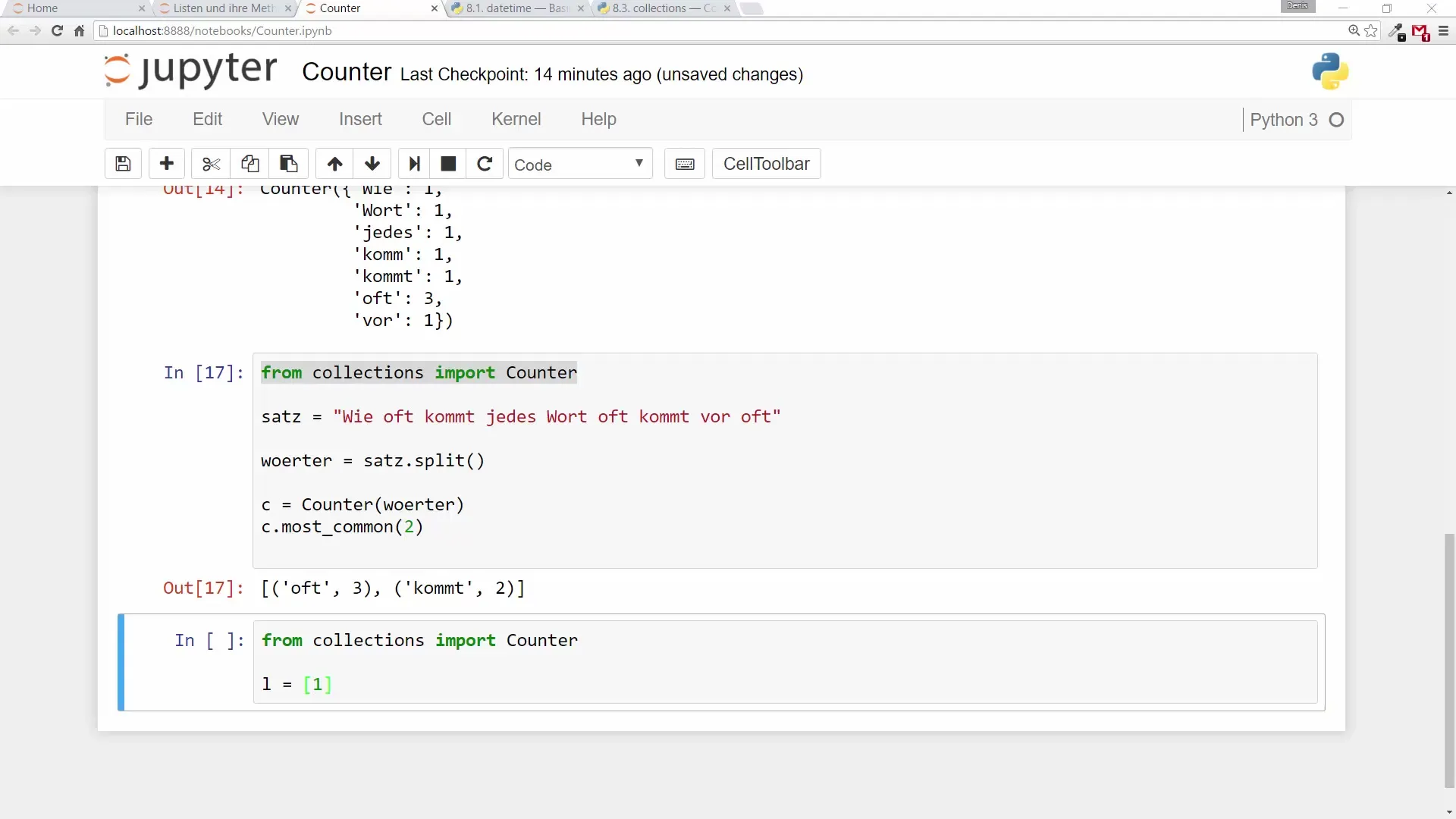Click the woerter = satz.split() line
The image size is (1456, 819).
pyautogui.click(x=372, y=461)
